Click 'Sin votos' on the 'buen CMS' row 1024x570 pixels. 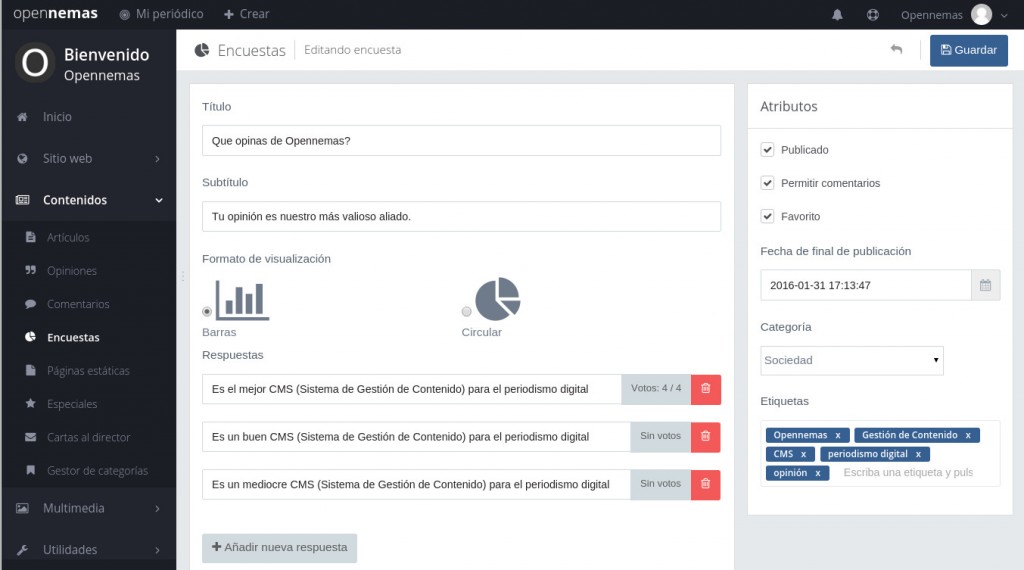[x=661, y=436]
